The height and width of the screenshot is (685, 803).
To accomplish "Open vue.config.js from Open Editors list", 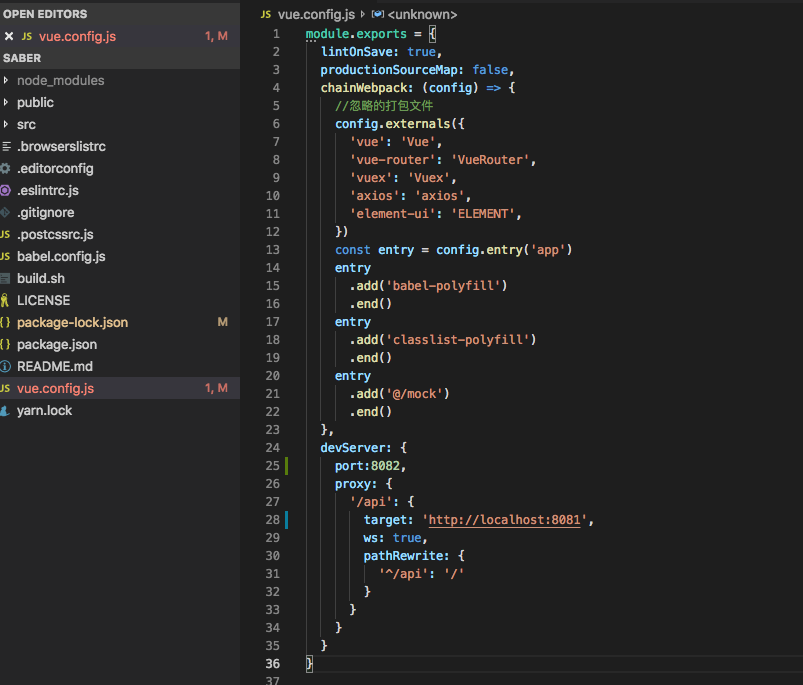I will tap(78, 36).
